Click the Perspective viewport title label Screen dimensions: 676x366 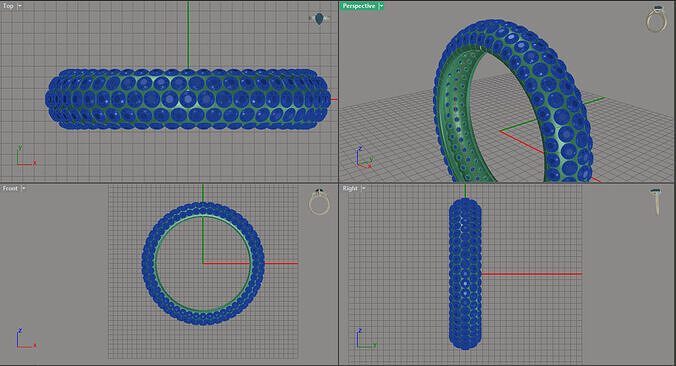[x=359, y=6]
